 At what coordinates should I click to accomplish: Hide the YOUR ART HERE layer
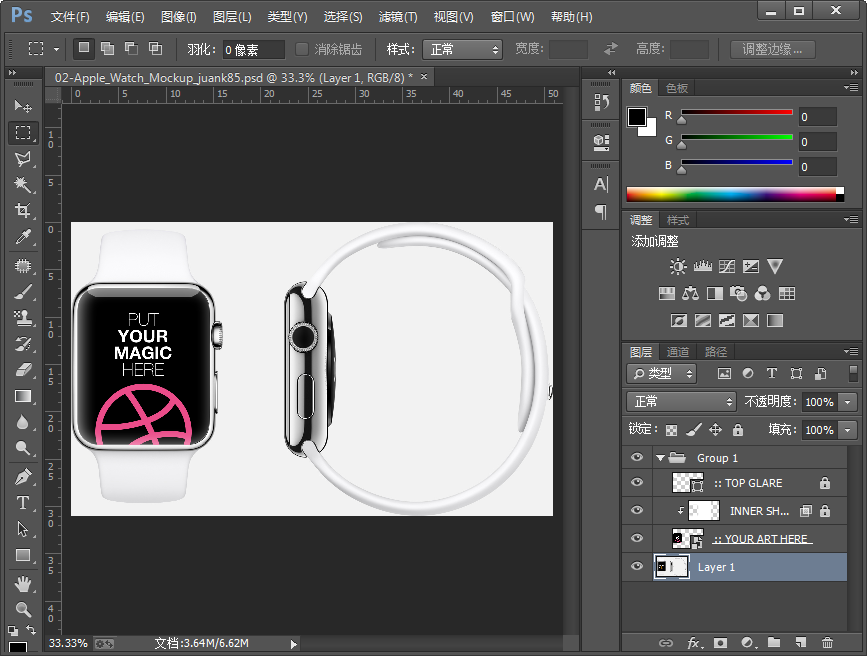point(637,538)
